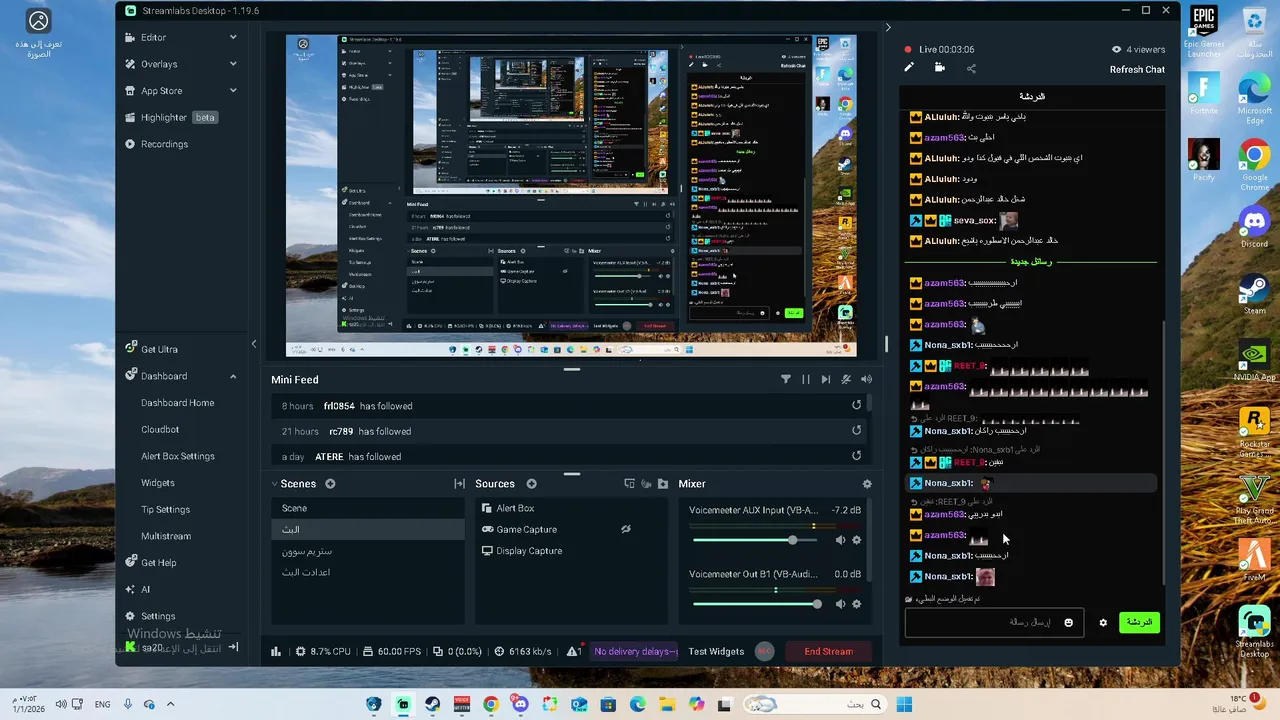
Task: Replay rc789 follow alert
Action: click(856, 431)
